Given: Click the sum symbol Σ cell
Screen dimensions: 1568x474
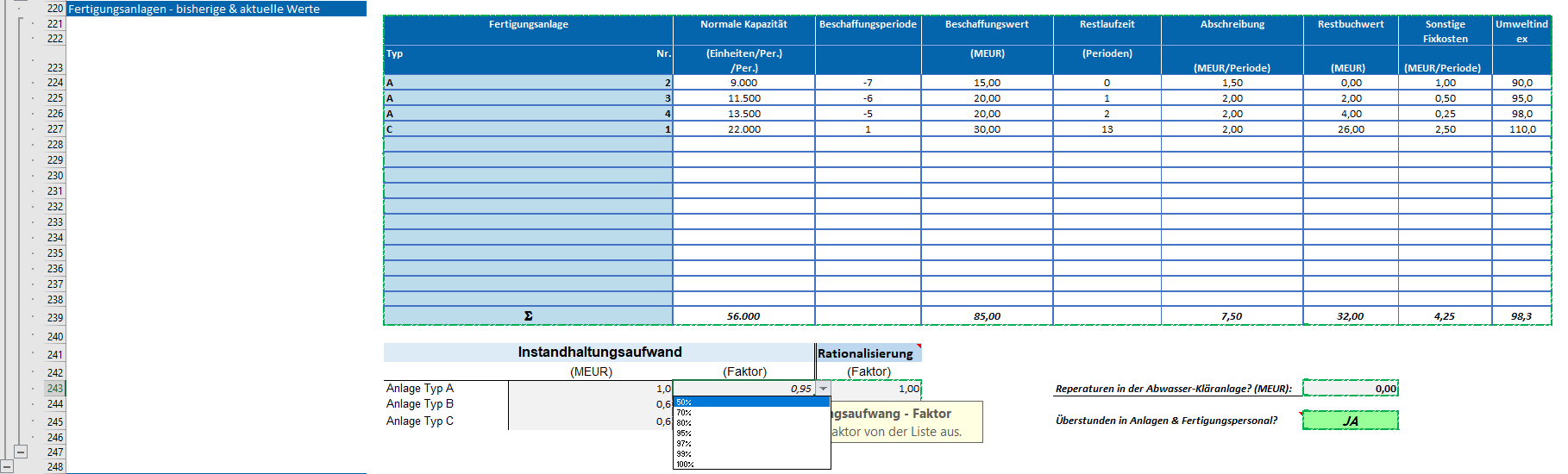Looking at the screenshot, I should pyautogui.click(x=529, y=316).
